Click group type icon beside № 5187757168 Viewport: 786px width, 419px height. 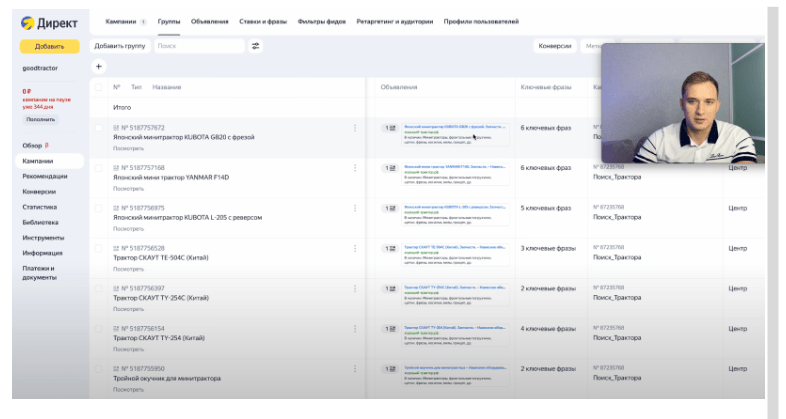[x=116, y=168]
